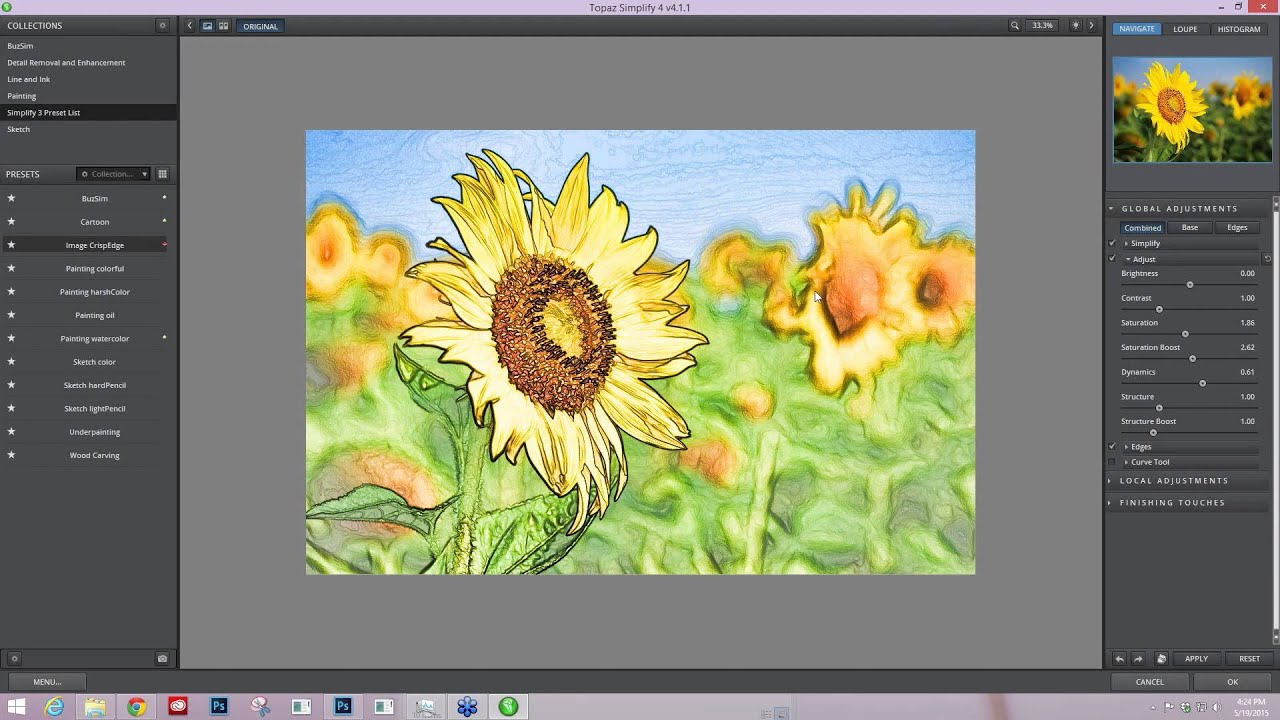Viewport: 1280px width, 720px height.
Task: Open the Collections settings gear icon
Action: (x=162, y=26)
